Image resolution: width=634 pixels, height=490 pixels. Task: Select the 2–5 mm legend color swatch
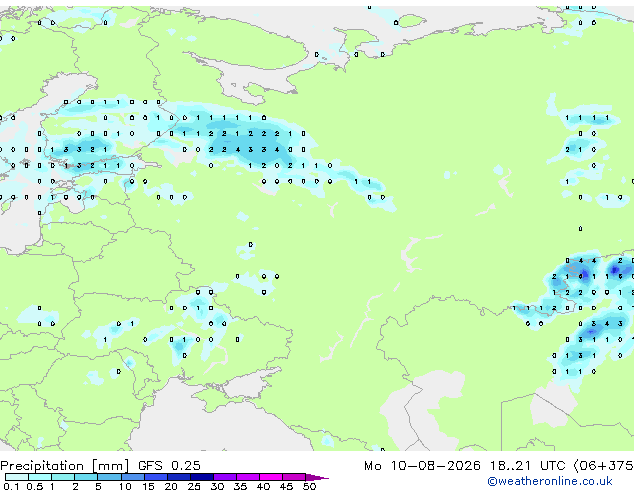(x=86, y=477)
